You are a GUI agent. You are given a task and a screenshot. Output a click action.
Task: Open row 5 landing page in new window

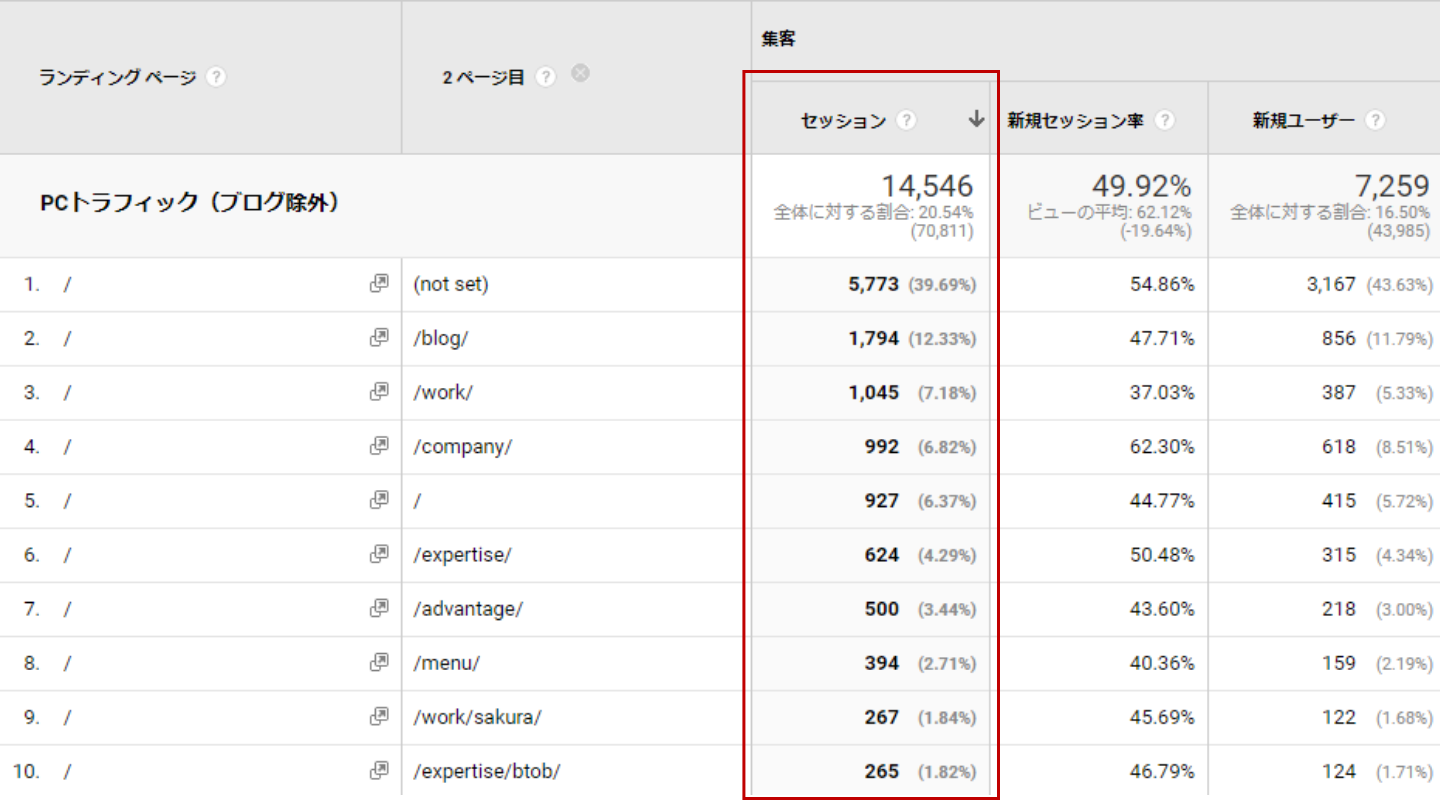[379, 500]
